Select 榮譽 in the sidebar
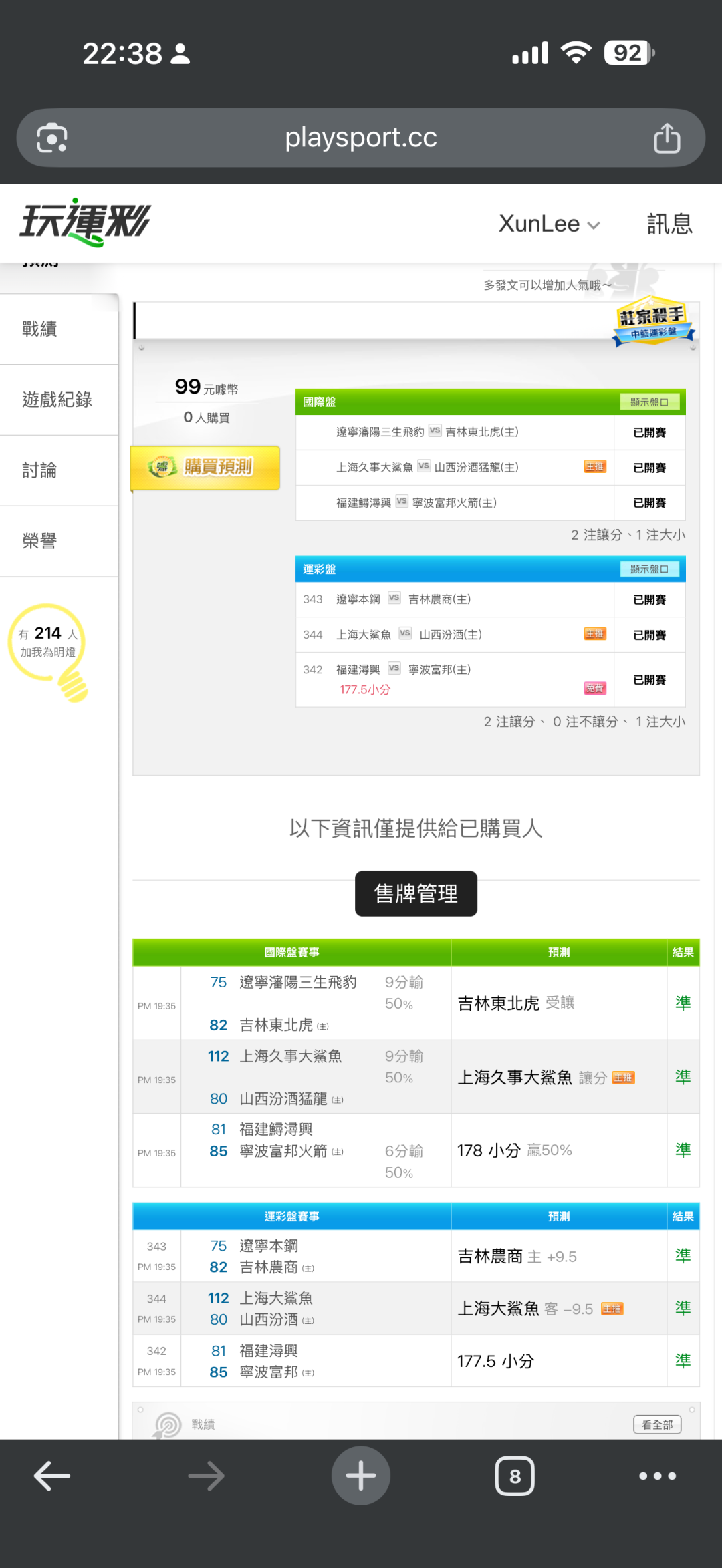 [40, 542]
